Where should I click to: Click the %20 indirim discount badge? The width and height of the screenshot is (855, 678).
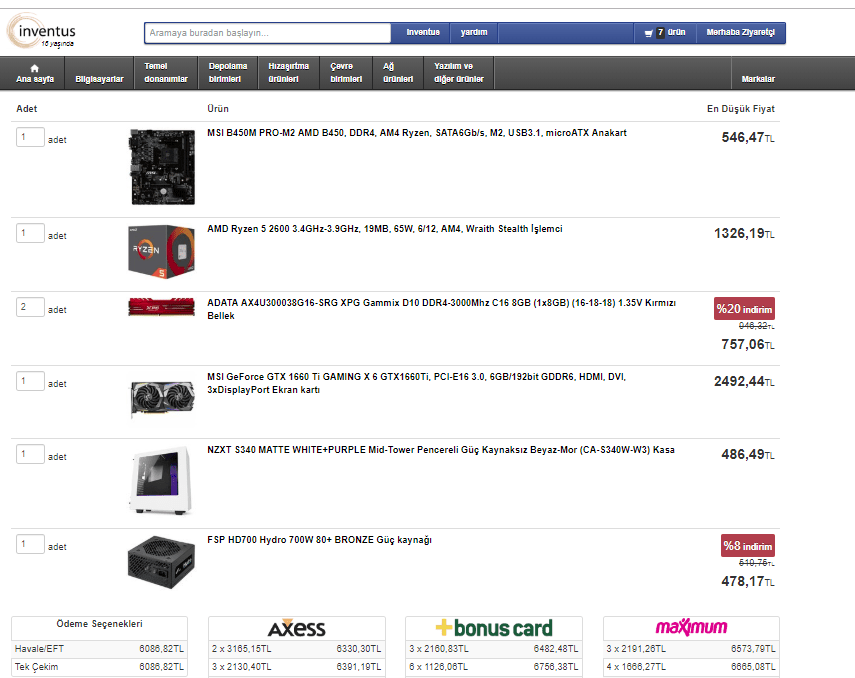pos(744,309)
